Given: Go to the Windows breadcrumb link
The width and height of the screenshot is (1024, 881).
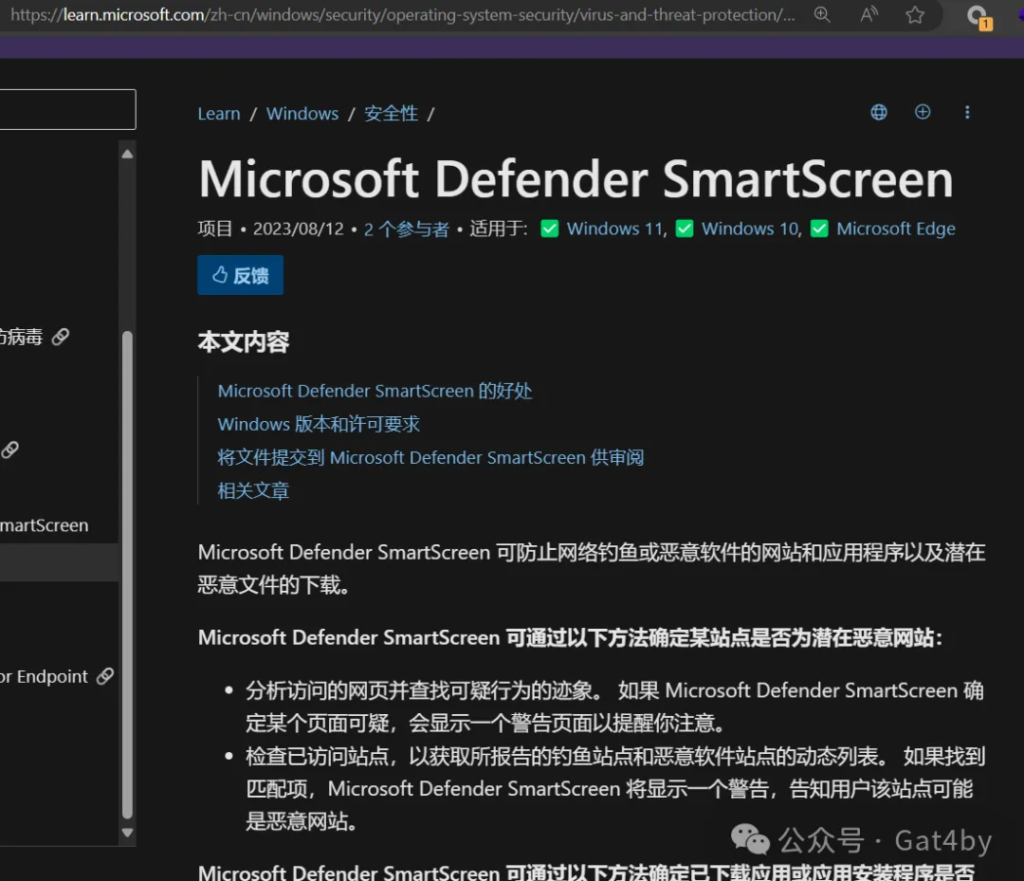Looking at the screenshot, I should (302, 114).
